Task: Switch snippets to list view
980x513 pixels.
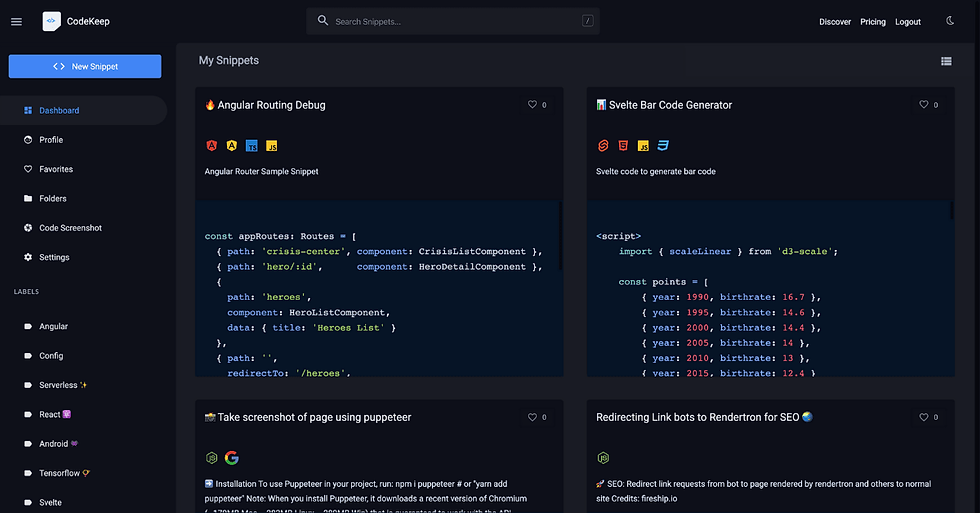Action: [x=946, y=61]
